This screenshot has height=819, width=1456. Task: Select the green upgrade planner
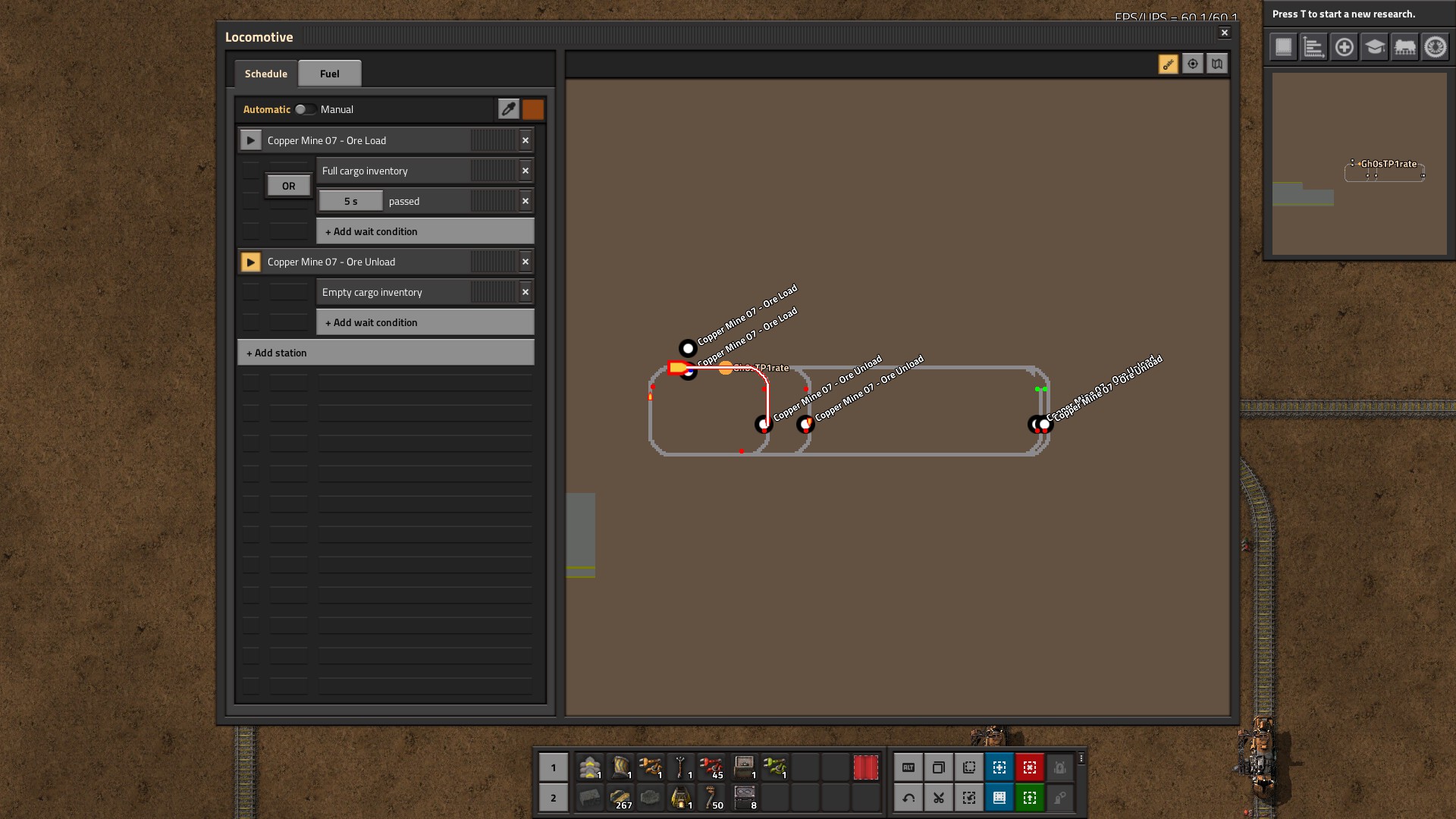point(1030,798)
